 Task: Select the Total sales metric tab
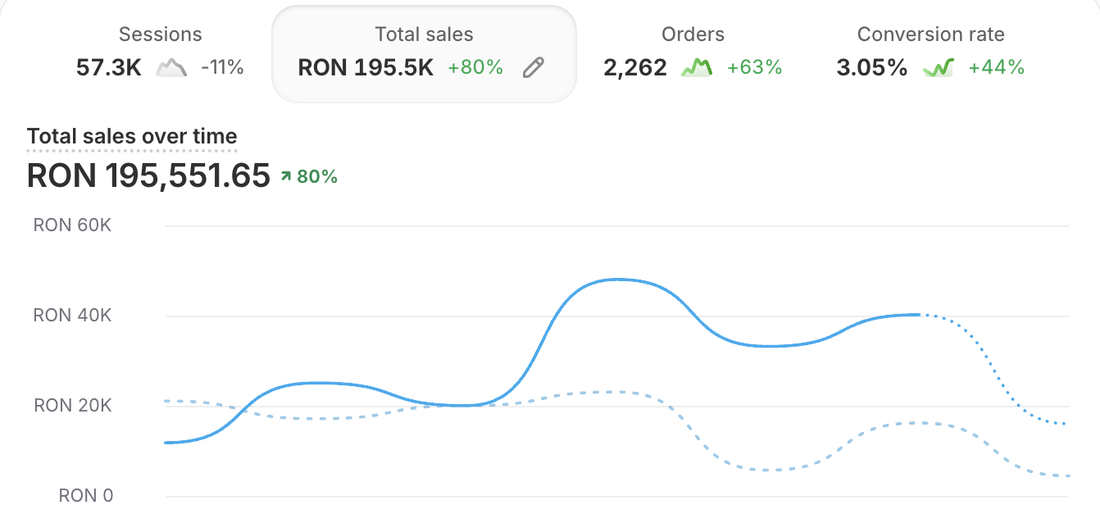424,54
